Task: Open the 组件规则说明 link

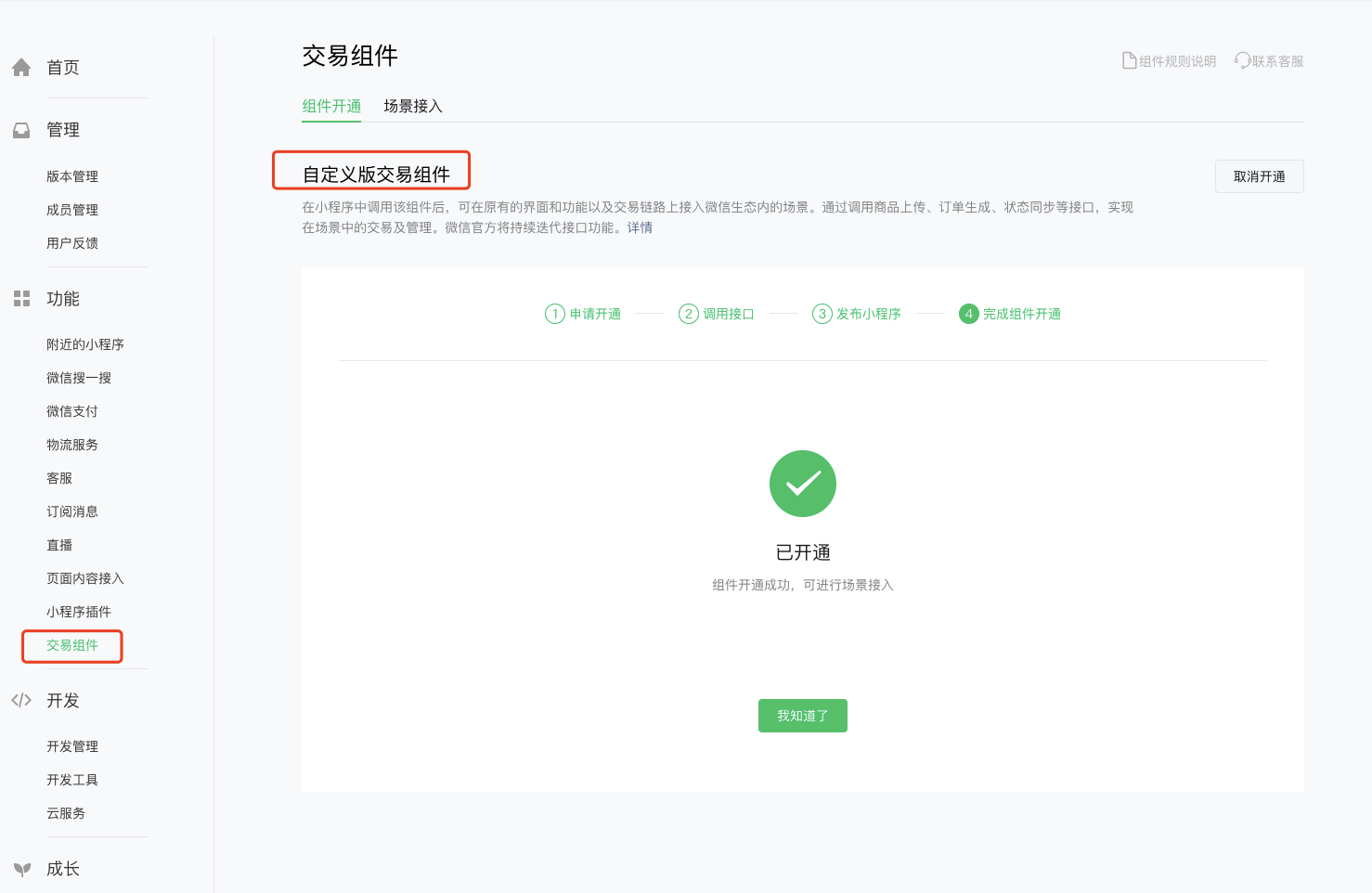Action: [x=1177, y=61]
